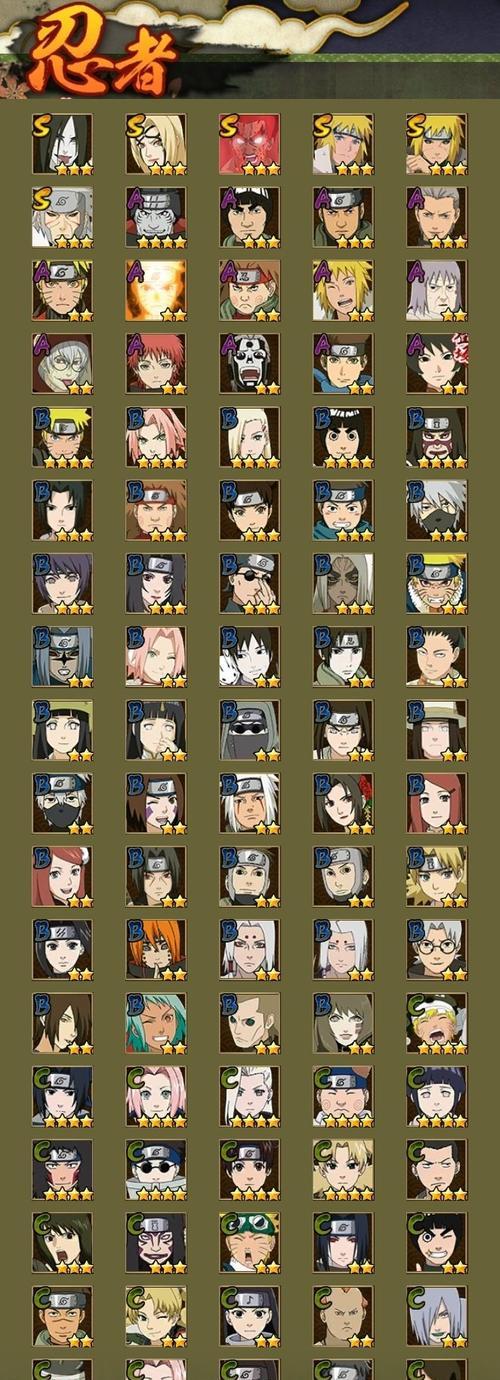The height and width of the screenshot is (1380, 500).
Task: Choose the C-rank pink-haired Sakura
Action: (156, 1096)
